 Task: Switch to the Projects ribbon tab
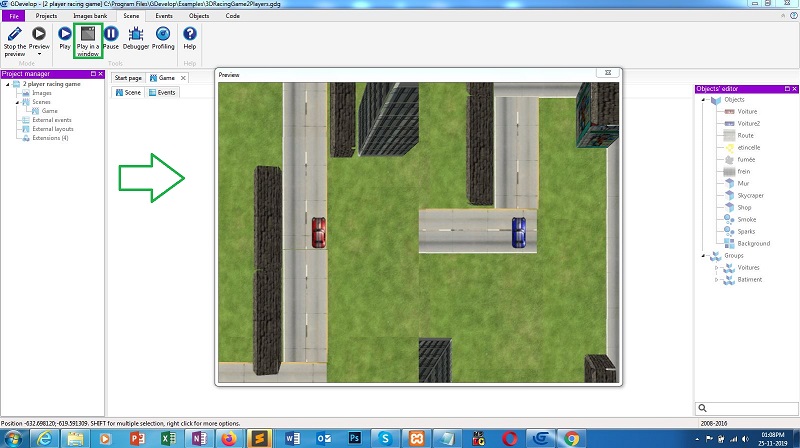(46, 16)
